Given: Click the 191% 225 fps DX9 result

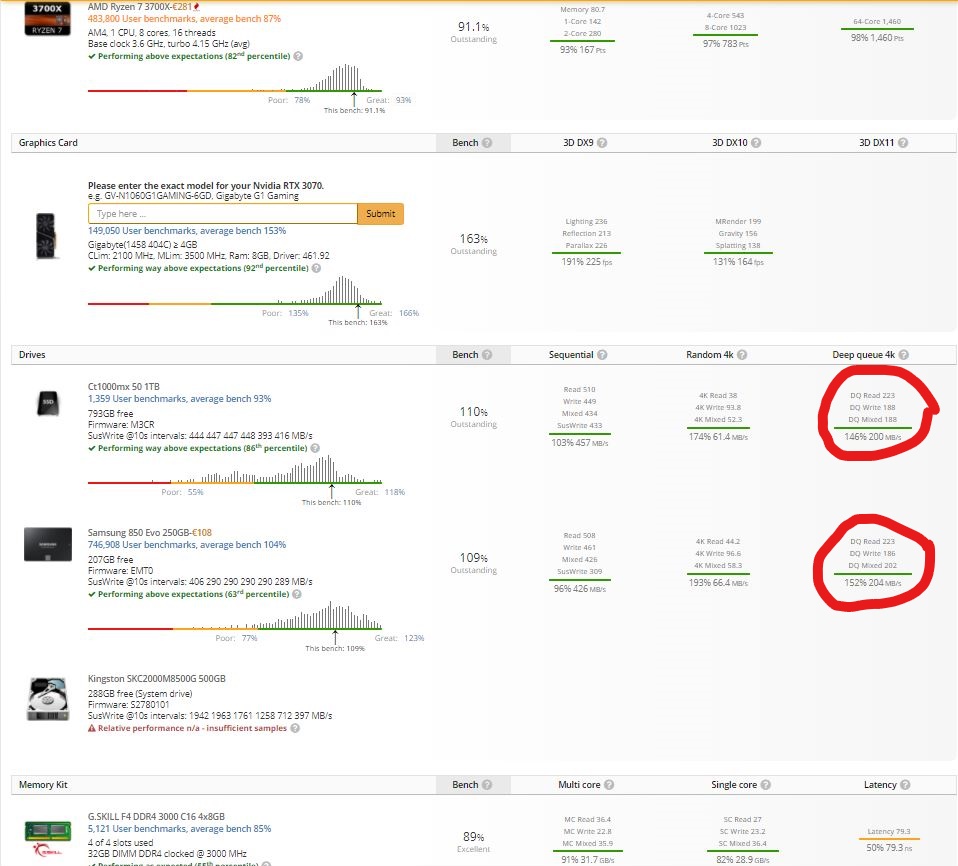Looking at the screenshot, I should click(587, 262).
